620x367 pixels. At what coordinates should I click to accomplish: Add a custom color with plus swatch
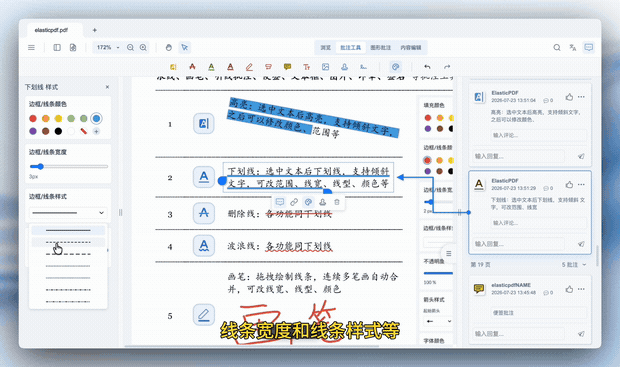96,131
